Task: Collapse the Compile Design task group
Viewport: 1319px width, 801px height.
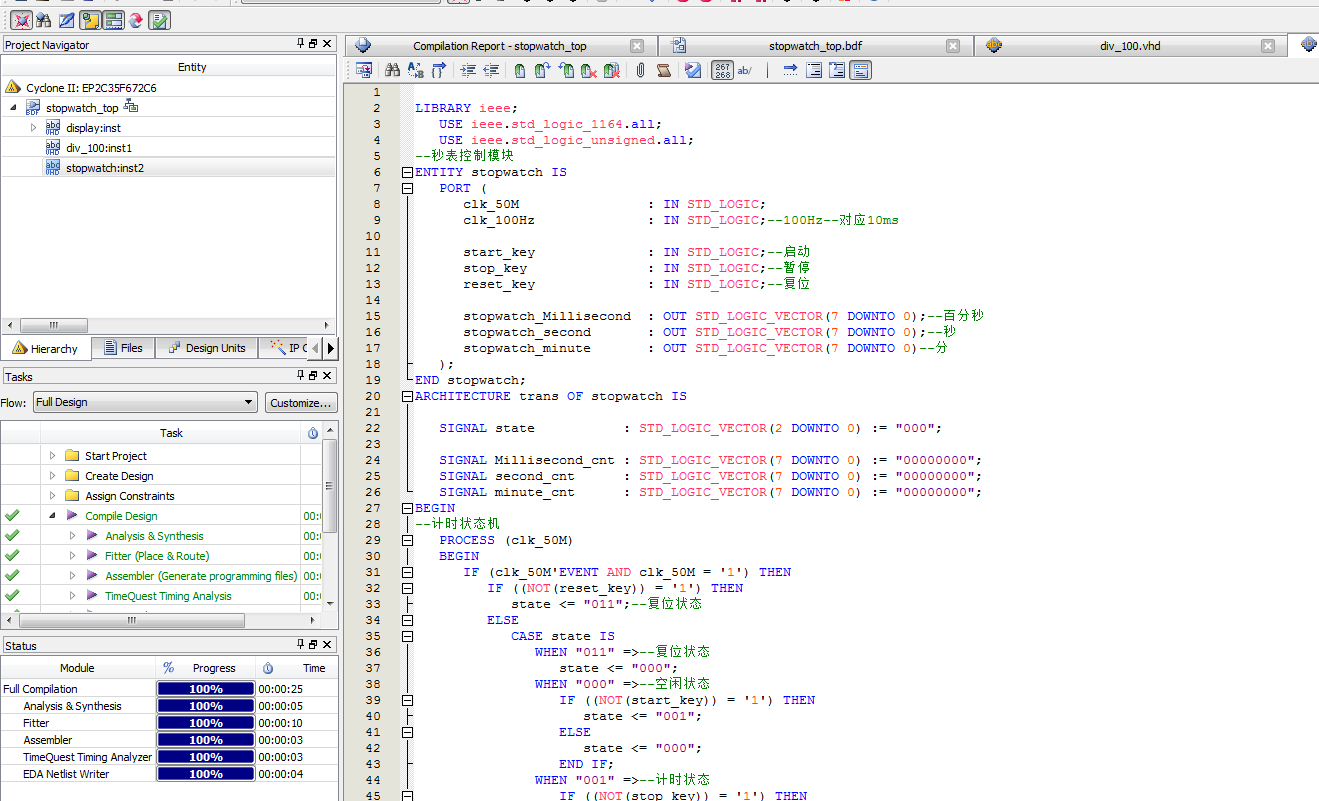Action: (x=52, y=516)
